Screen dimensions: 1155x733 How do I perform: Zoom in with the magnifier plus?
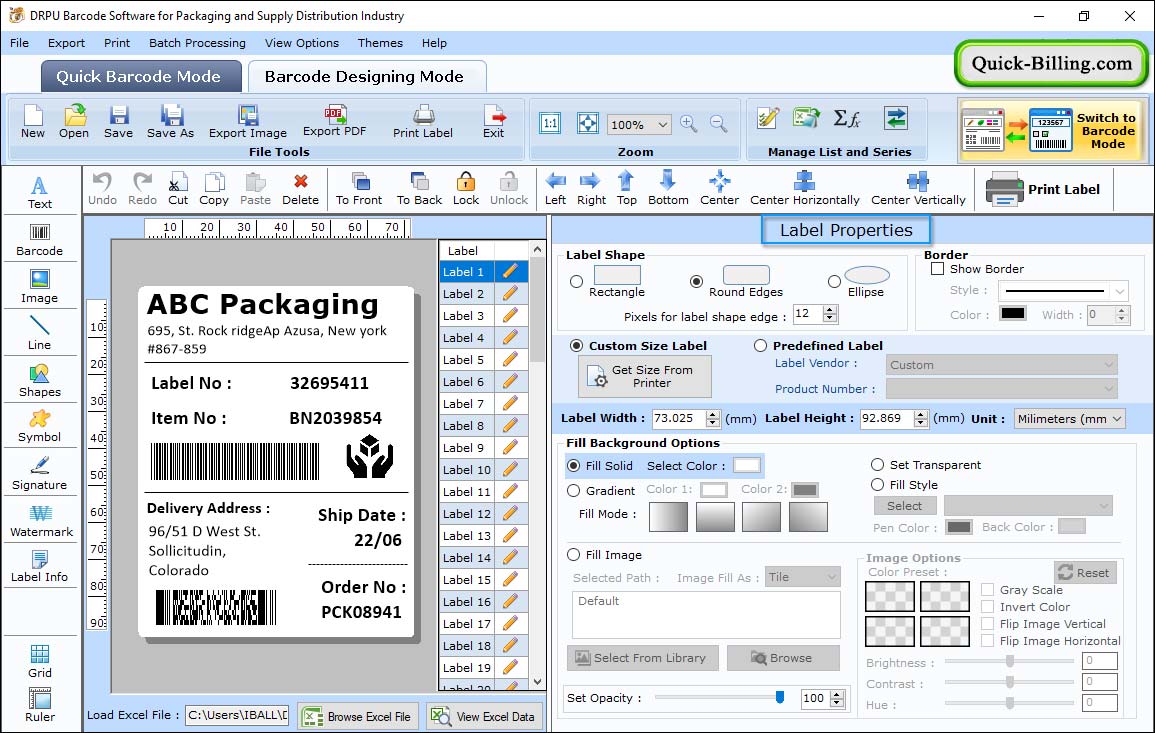point(689,123)
